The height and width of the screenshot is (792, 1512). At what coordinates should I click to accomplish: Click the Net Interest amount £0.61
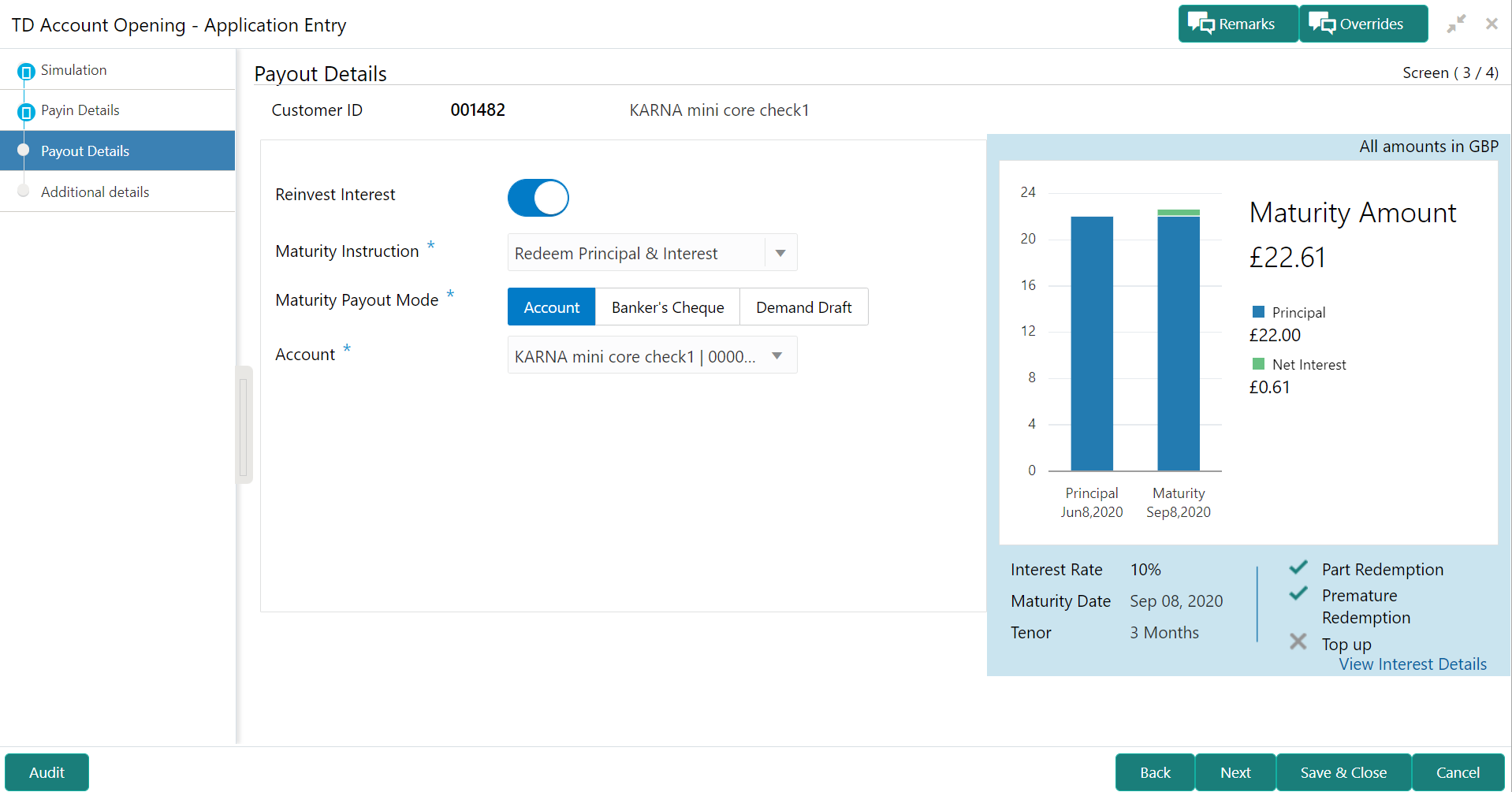tap(1269, 388)
